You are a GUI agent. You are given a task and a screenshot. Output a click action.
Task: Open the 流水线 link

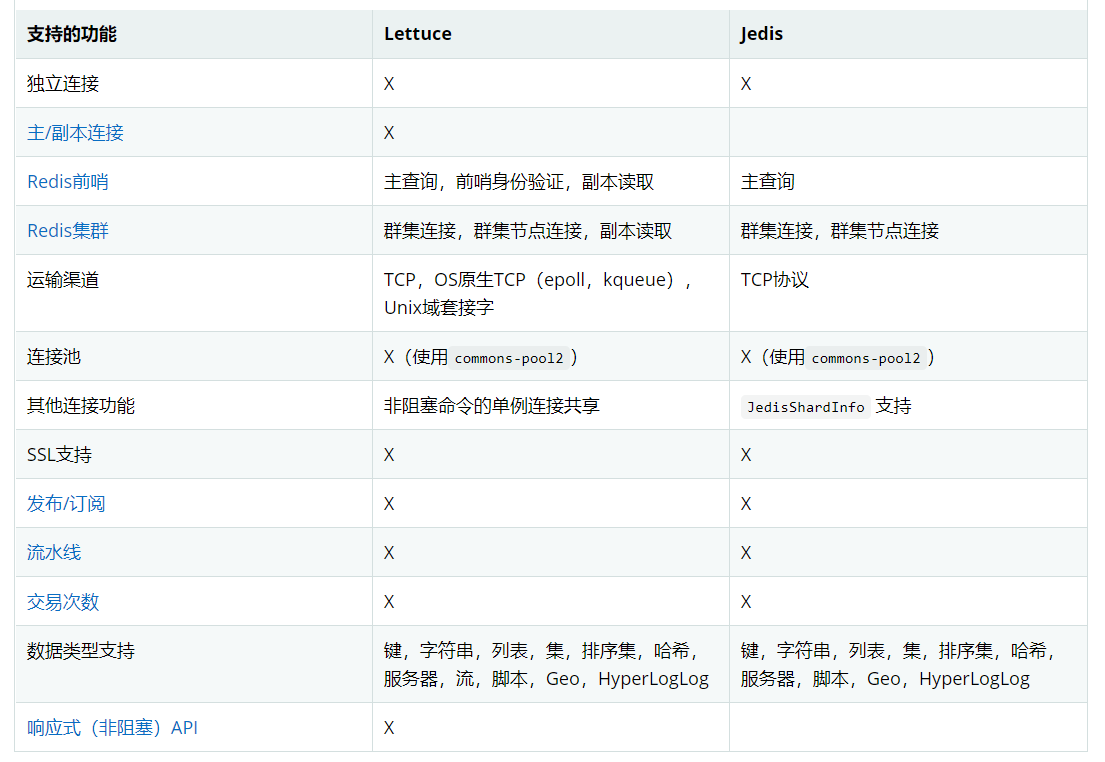(x=54, y=553)
